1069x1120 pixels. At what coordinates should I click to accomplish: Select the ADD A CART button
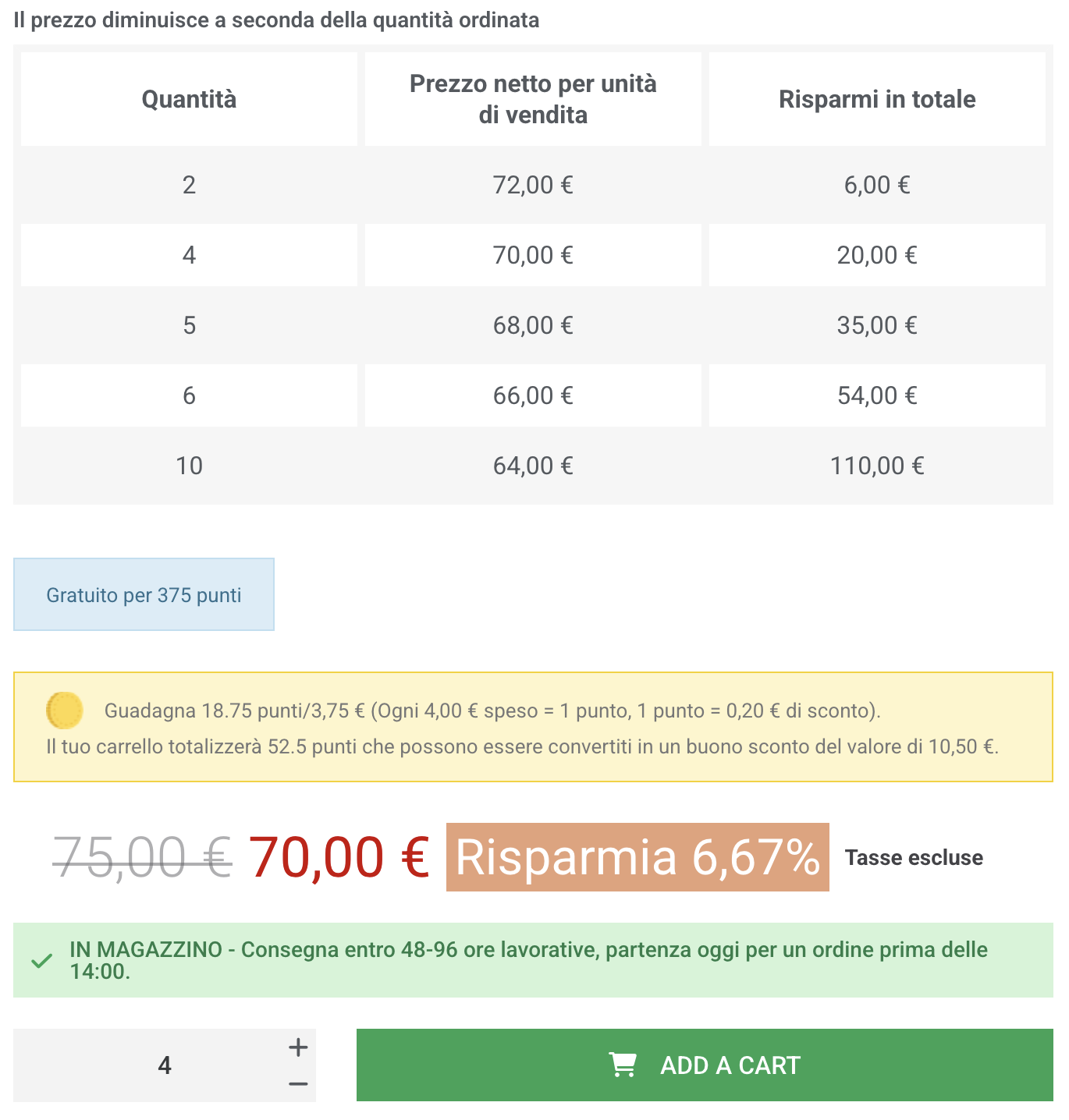point(705,1064)
